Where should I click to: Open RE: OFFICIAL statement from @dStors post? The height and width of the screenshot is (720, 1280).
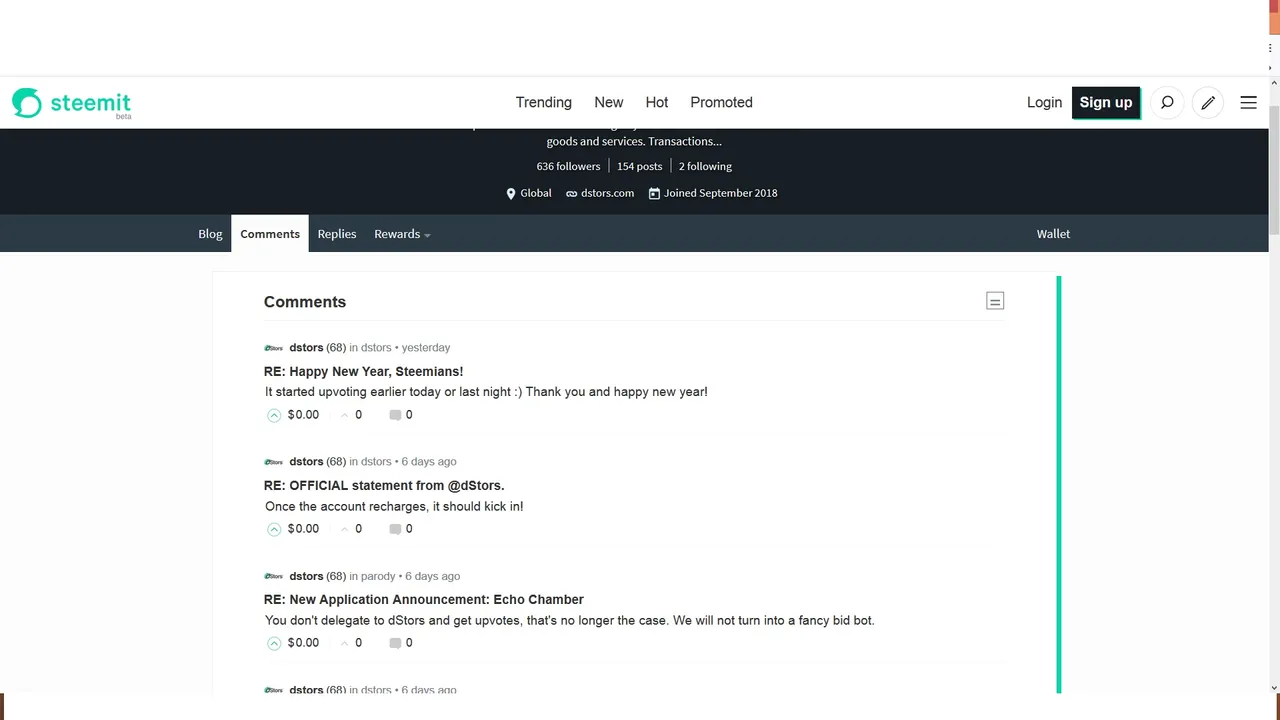point(384,485)
